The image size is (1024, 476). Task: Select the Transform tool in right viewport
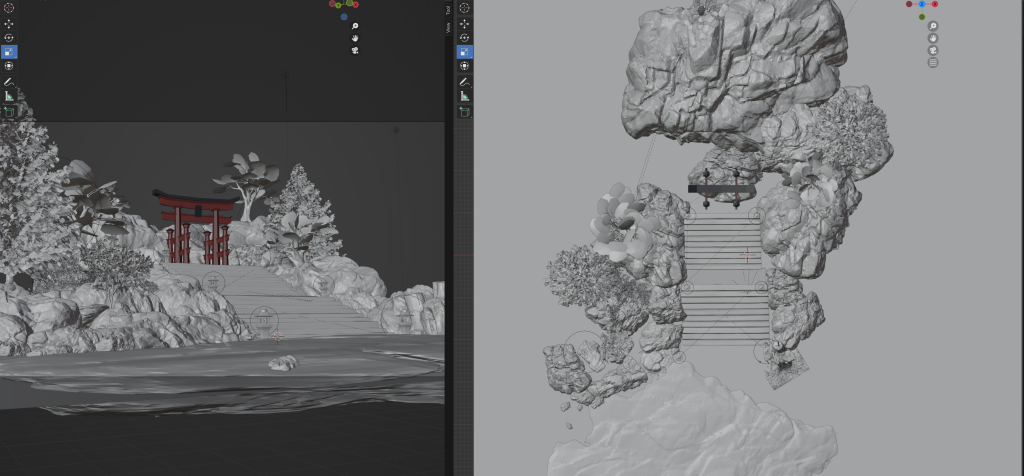[464, 66]
